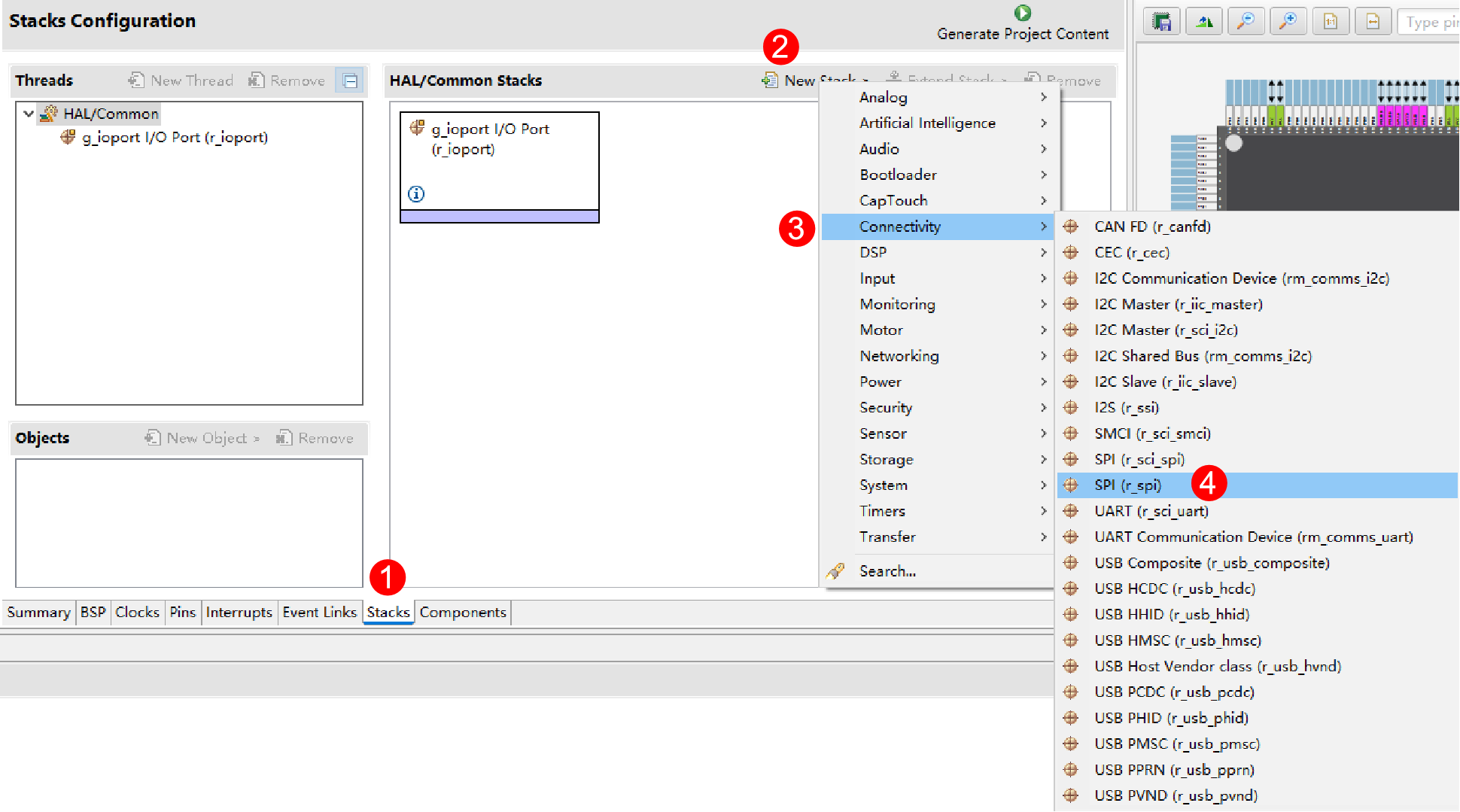Image resolution: width=1460 pixels, height=812 pixels.
Task: Select the g_ioport I/O Port stack block
Action: 500,167
